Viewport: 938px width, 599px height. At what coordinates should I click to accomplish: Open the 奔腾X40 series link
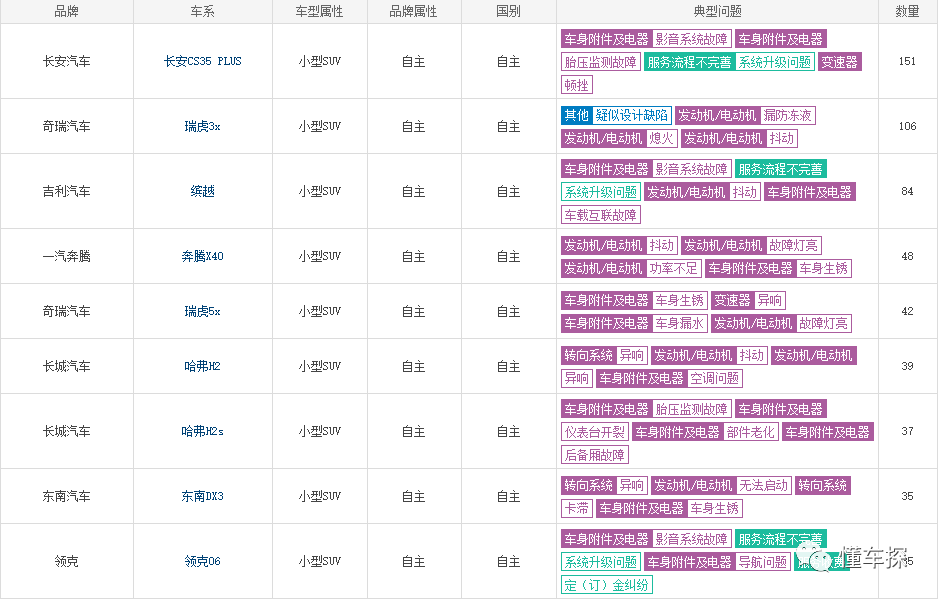202,256
